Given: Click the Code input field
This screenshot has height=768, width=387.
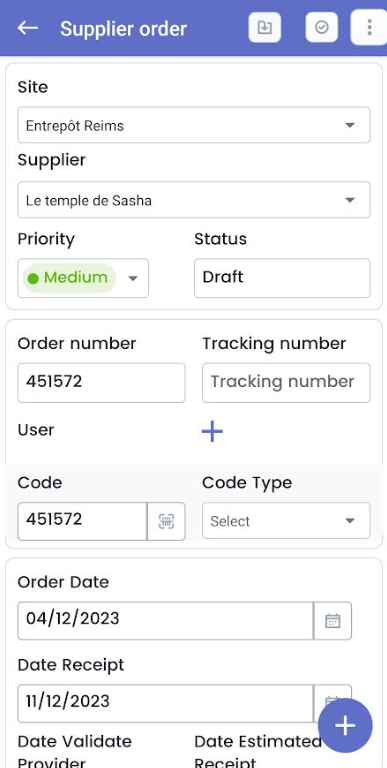Looking at the screenshot, I should pos(82,521).
